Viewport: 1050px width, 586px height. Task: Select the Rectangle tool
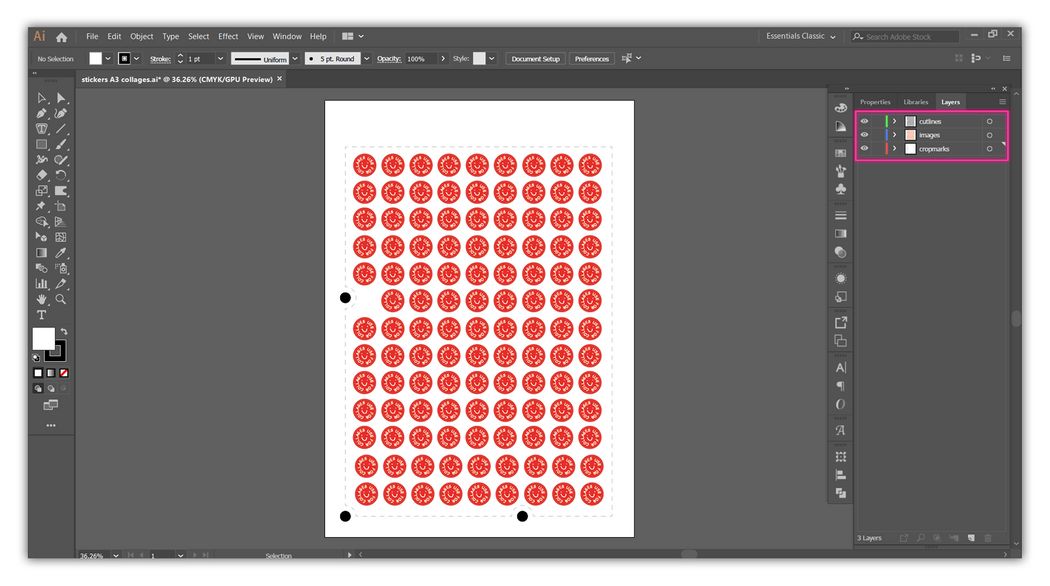[42, 143]
